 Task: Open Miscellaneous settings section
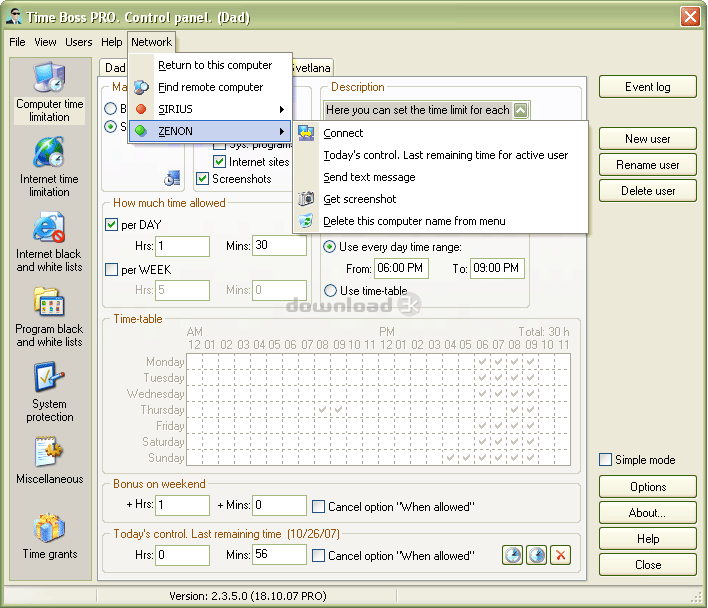click(49, 462)
